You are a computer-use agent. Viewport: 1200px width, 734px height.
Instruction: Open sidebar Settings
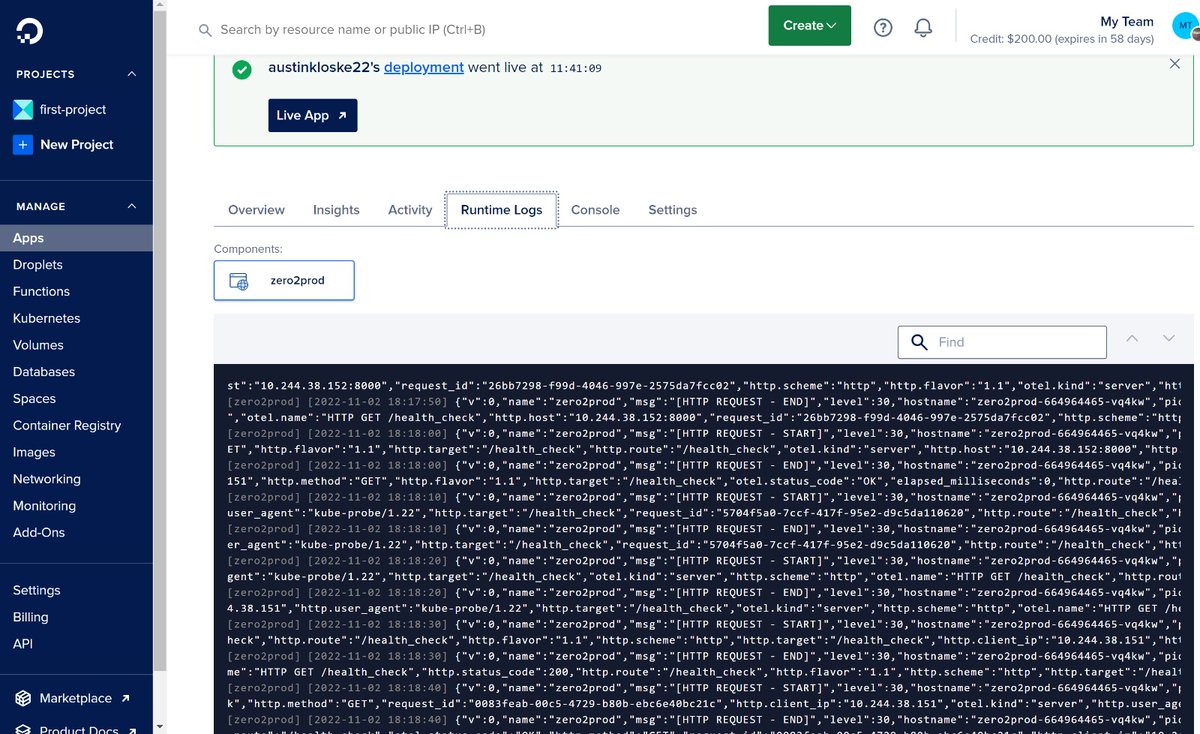[x=36, y=591]
